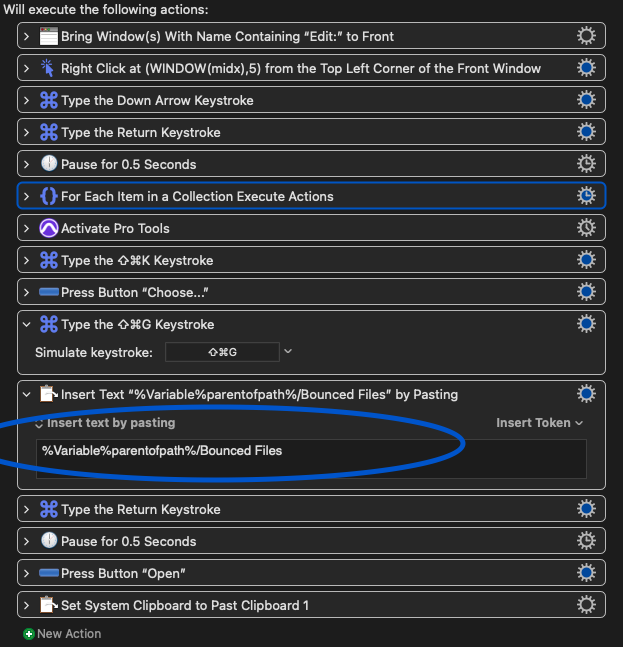Open the keystroke dropdown arrow beside ⇧⌘G
The height and width of the screenshot is (647, 623).
point(288,351)
